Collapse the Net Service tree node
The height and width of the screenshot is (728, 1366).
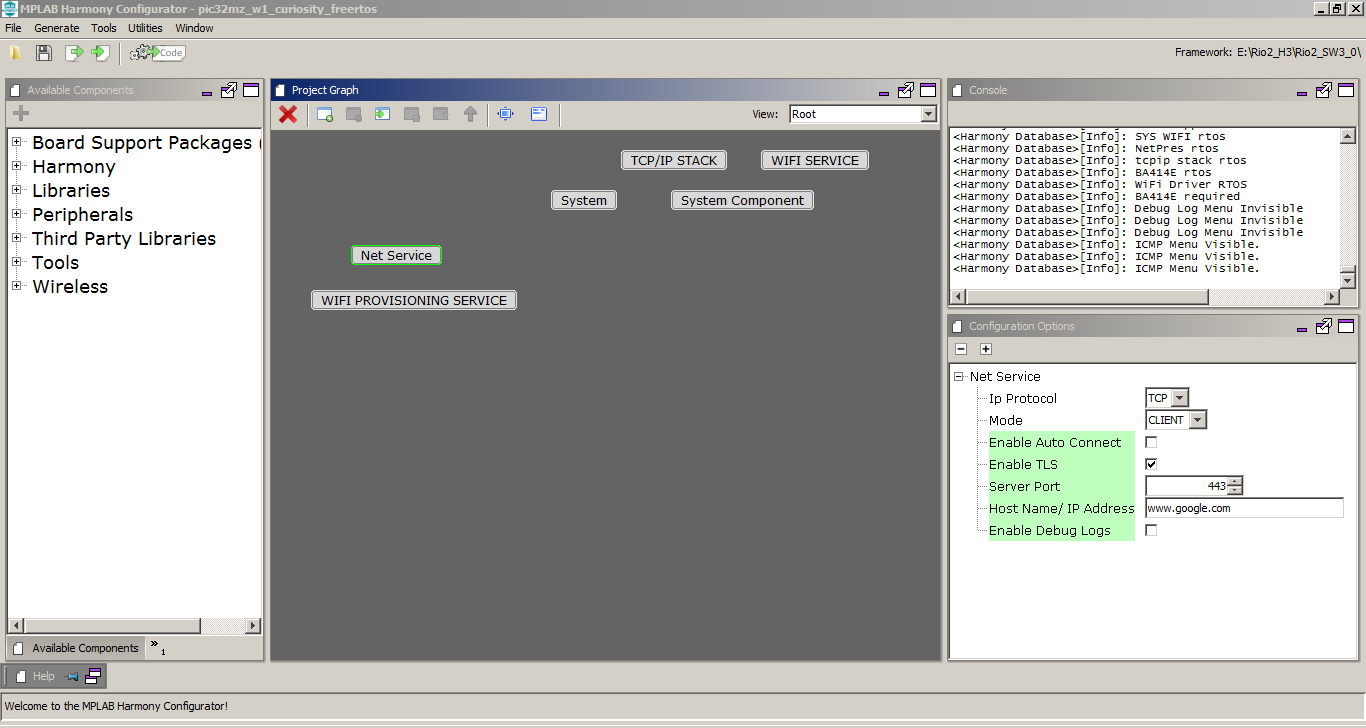coord(959,377)
